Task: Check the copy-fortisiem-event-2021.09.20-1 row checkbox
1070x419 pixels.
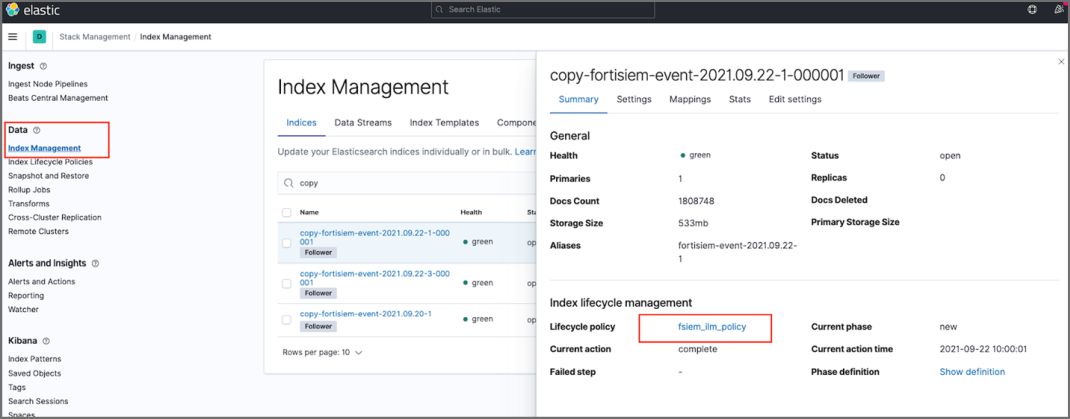Action: coord(287,319)
